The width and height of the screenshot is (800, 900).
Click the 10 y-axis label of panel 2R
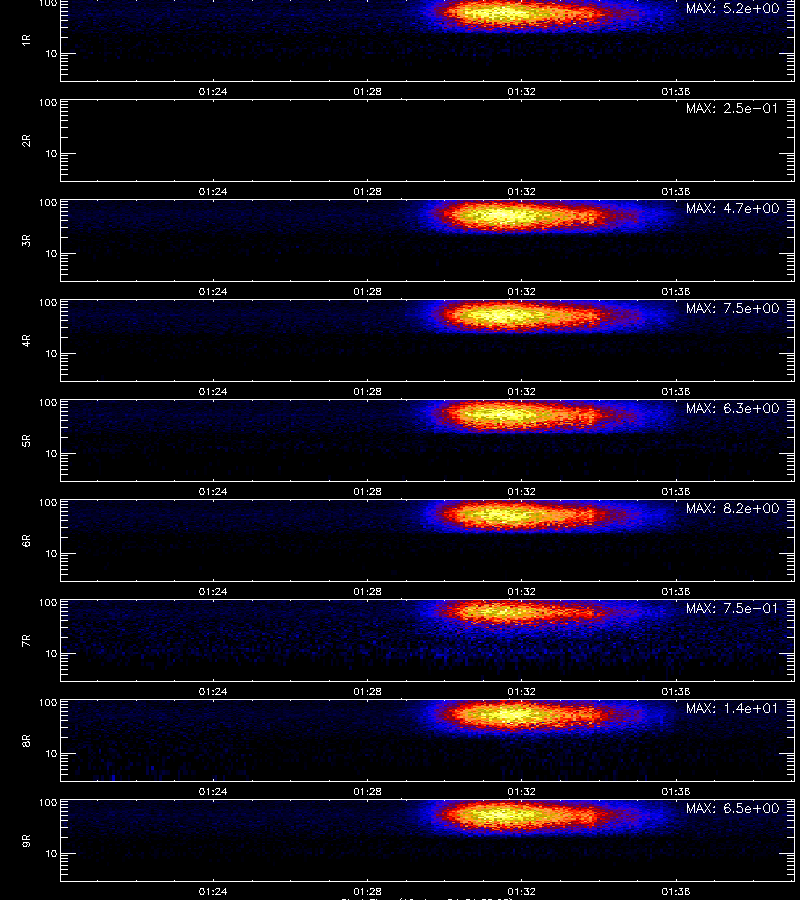click(51, 154)
